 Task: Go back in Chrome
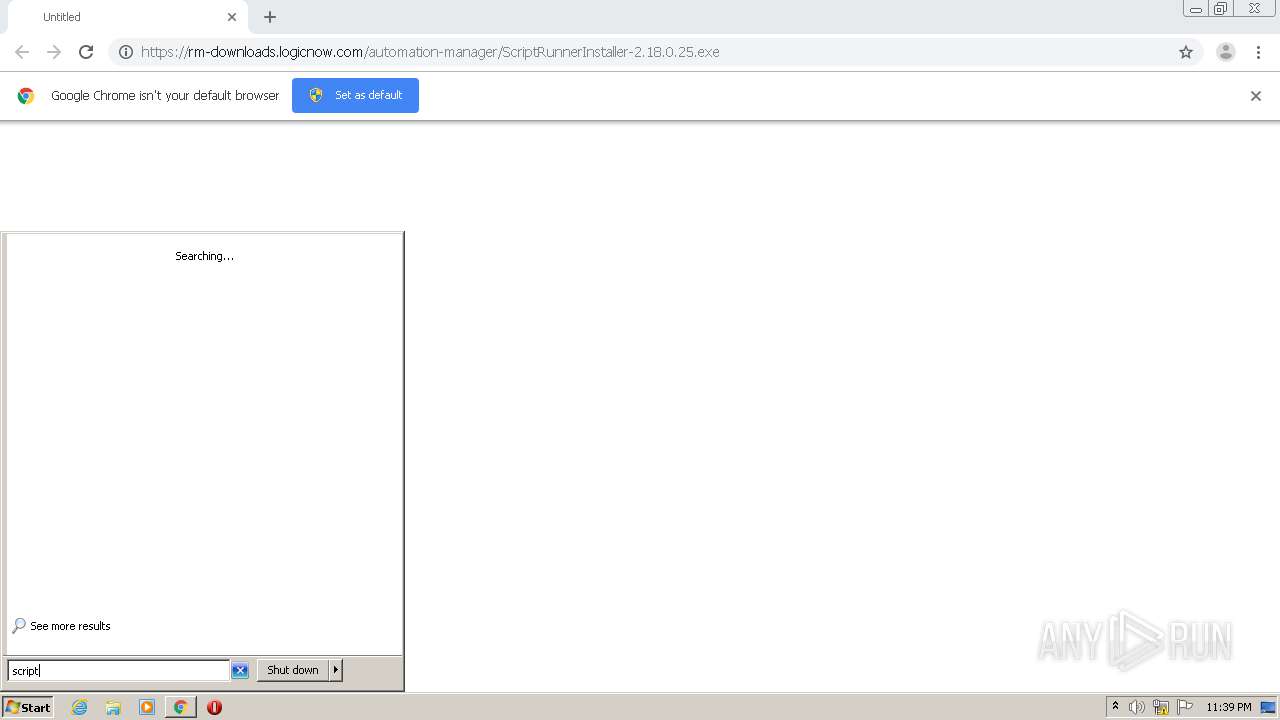coord(22,52)
